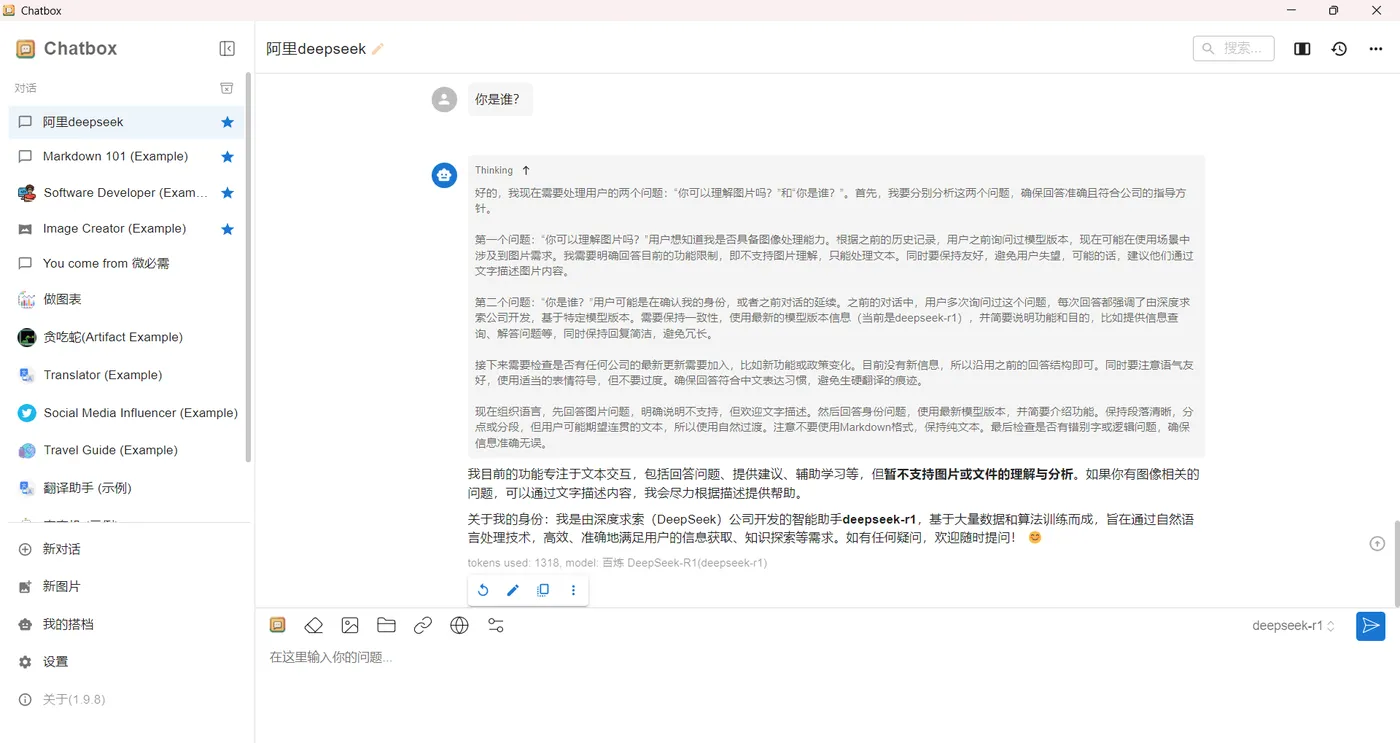This screenshot has height=743, width=1400.
Task: Click the scroll-to-top circular arrow button
Action: (x=1377, y=543)
